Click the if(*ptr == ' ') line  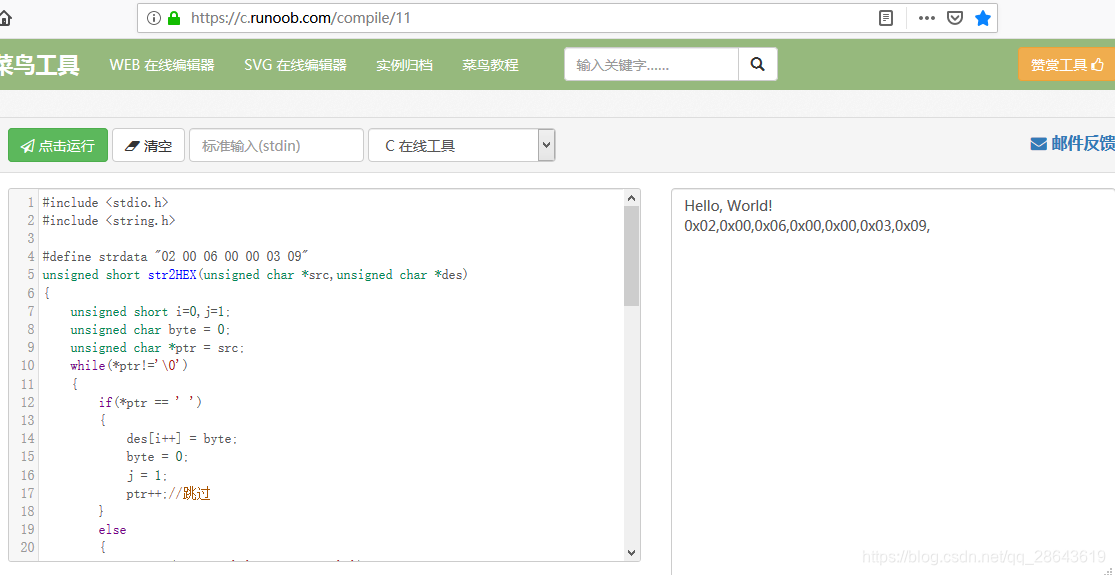150,402
